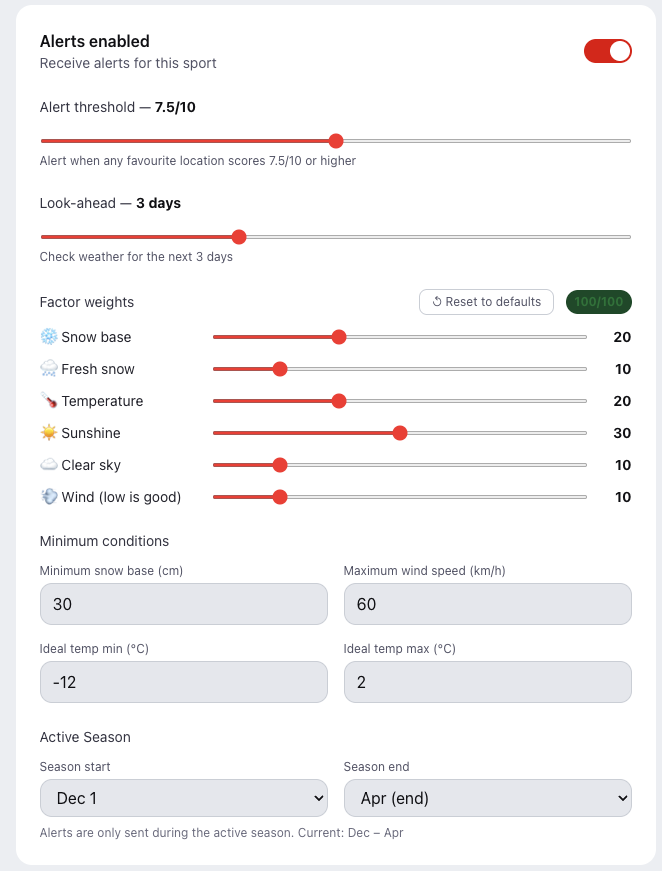662x871 pixels.
Task: Select the Ideal temp min field
Action: point(183,682)
